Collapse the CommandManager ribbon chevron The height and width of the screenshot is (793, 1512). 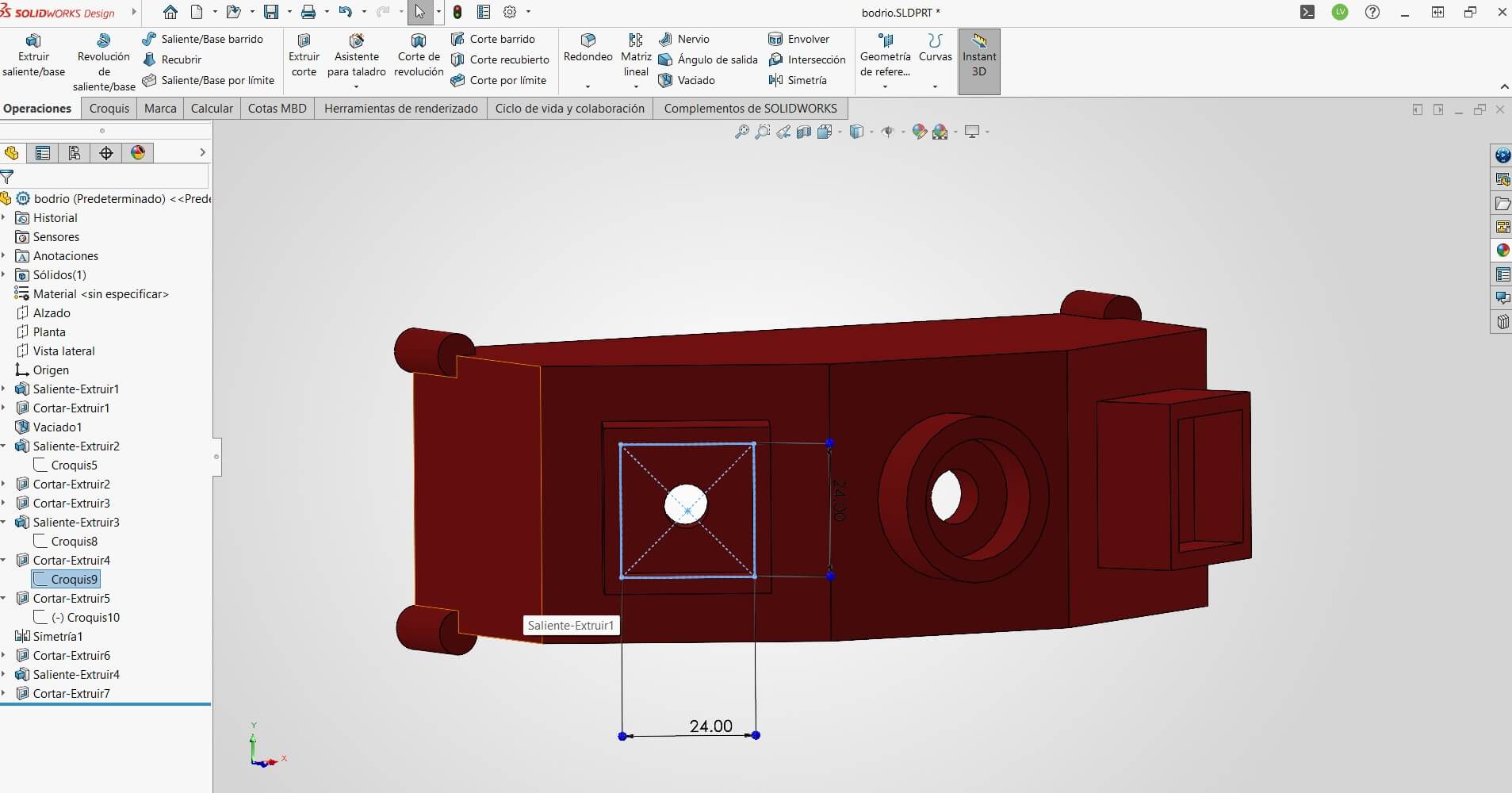tap(1504, 86)
